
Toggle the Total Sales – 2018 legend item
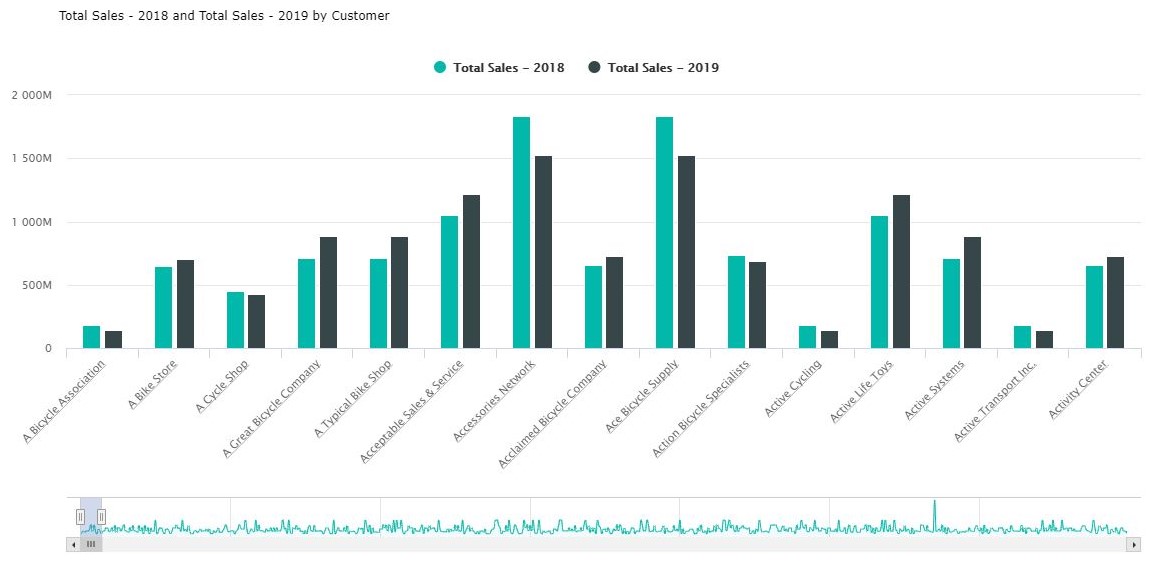click(508, 68)
